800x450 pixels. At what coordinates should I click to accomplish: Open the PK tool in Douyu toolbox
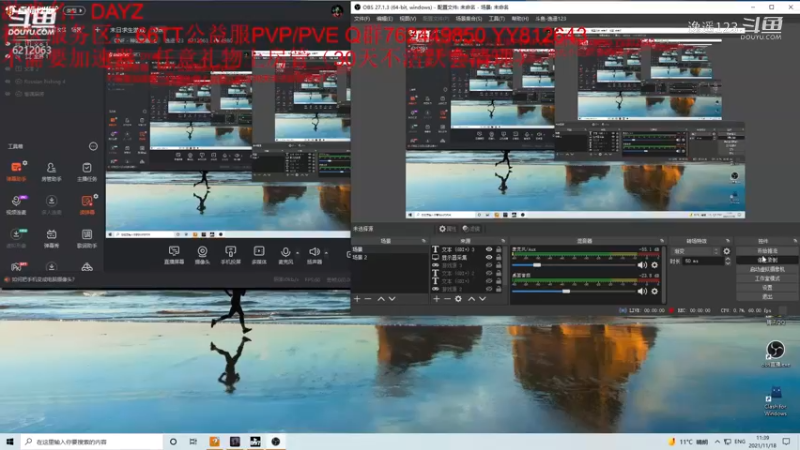[16, 266]
